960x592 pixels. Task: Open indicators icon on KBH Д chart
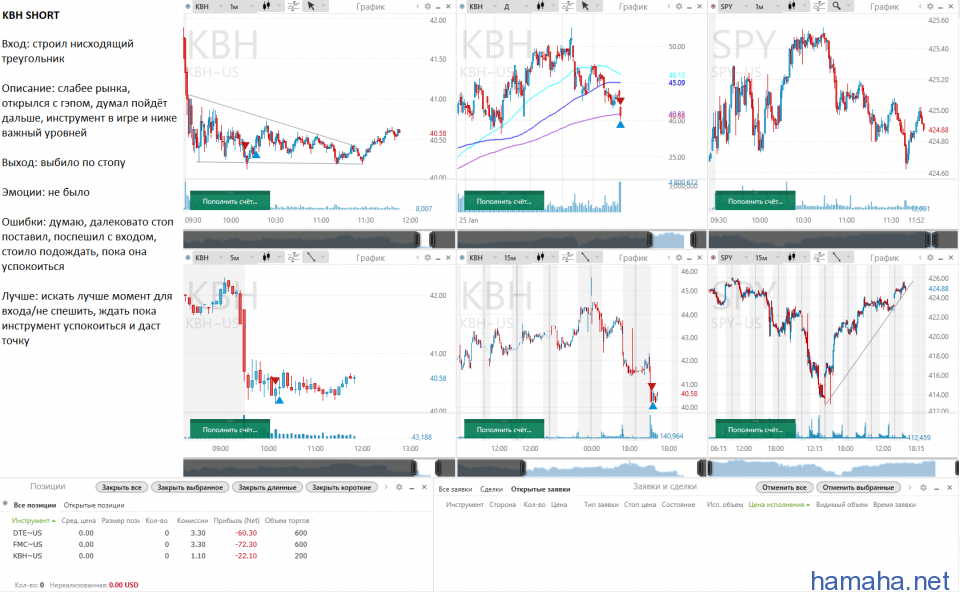click(568, 6)
